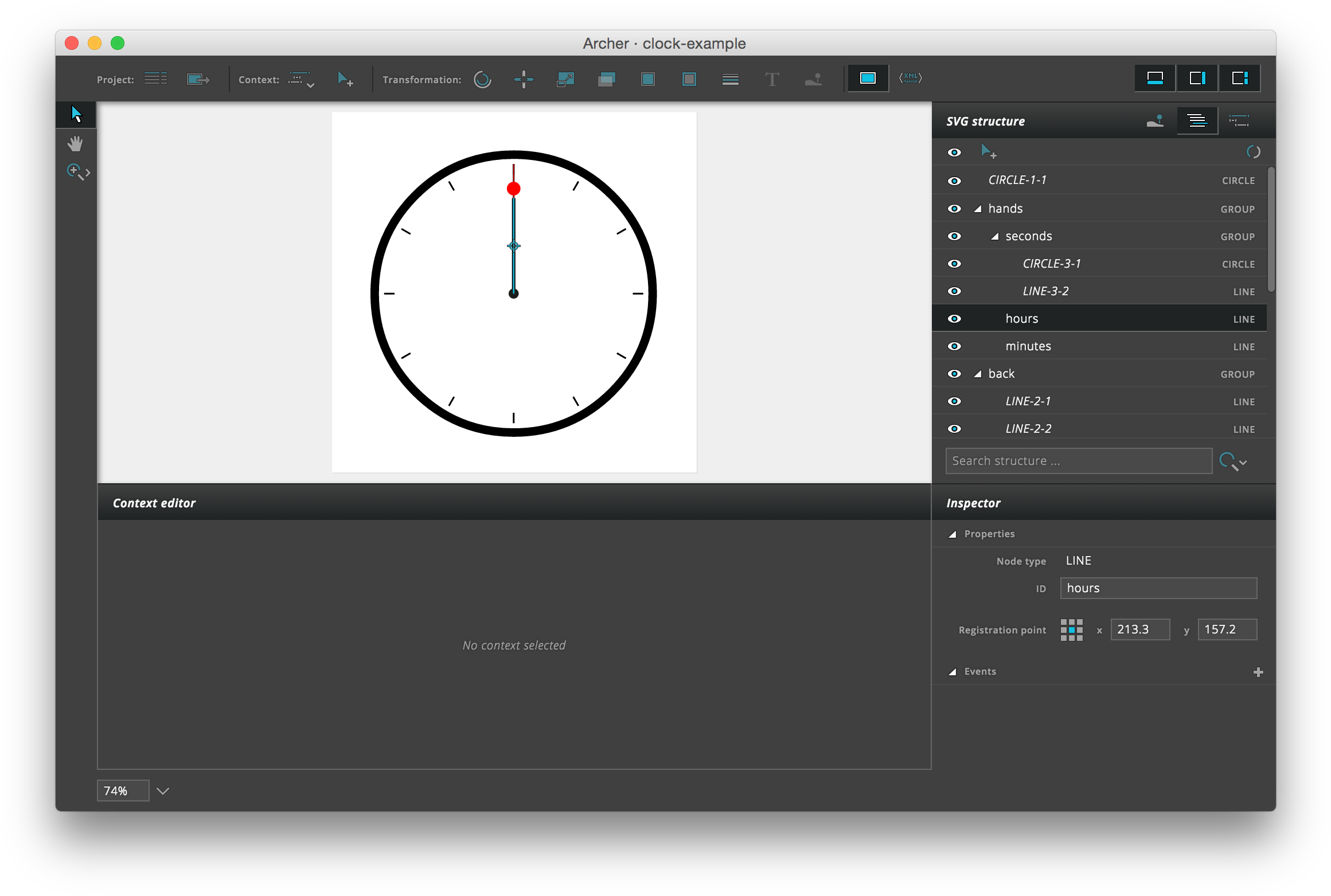
Task: Click the red seconds circle on canvas
Action: [514, 189]
